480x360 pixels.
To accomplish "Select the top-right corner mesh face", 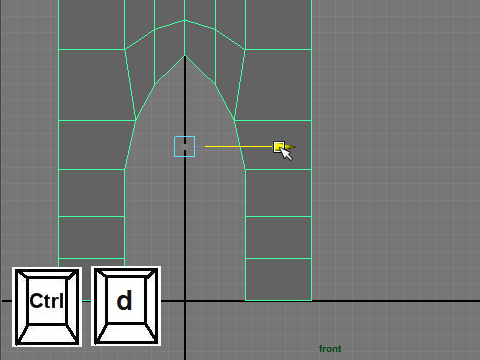I will click(x=279, y=24).
